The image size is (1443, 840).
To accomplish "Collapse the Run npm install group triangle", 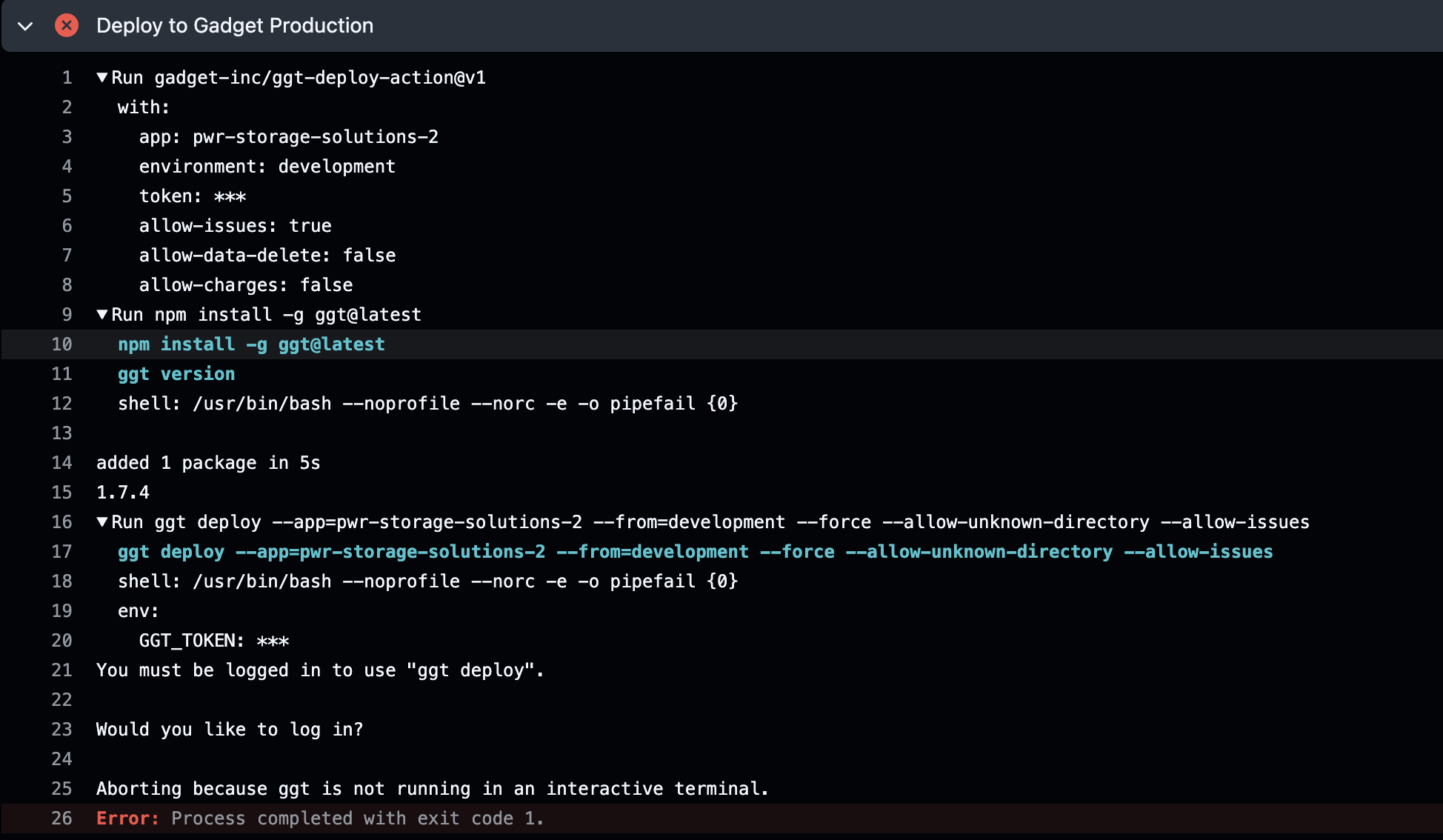I will (102, 315).
